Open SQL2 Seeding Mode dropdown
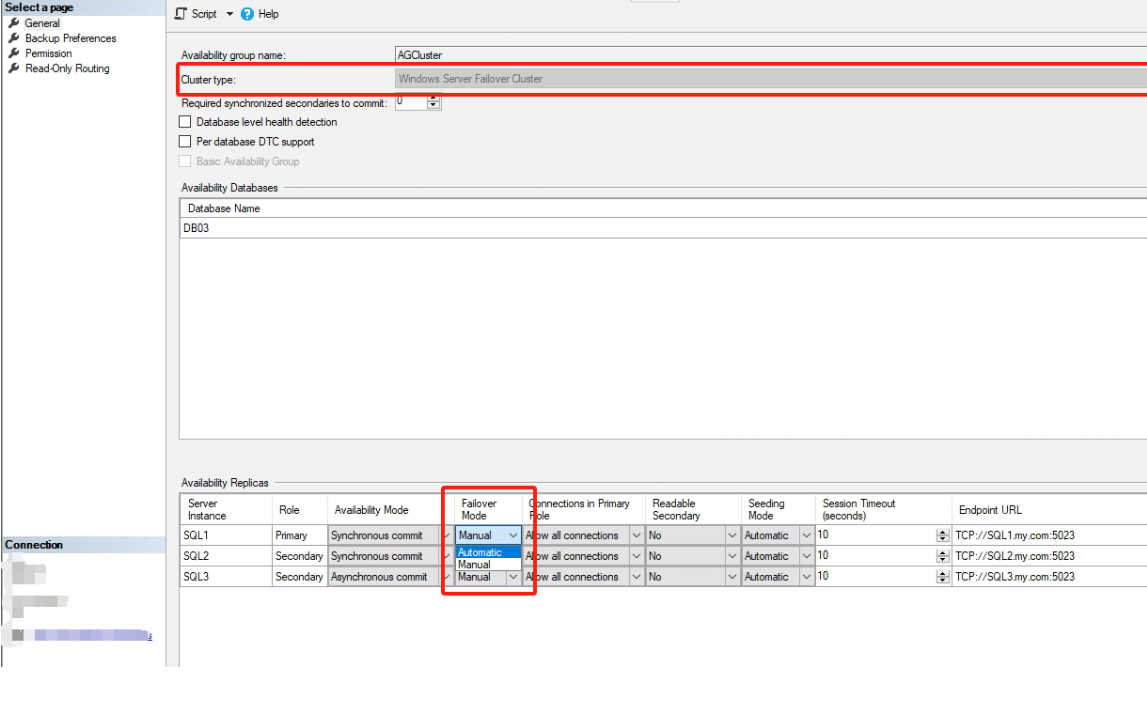The image size is (1147, 707). click(x=806, y=556)
